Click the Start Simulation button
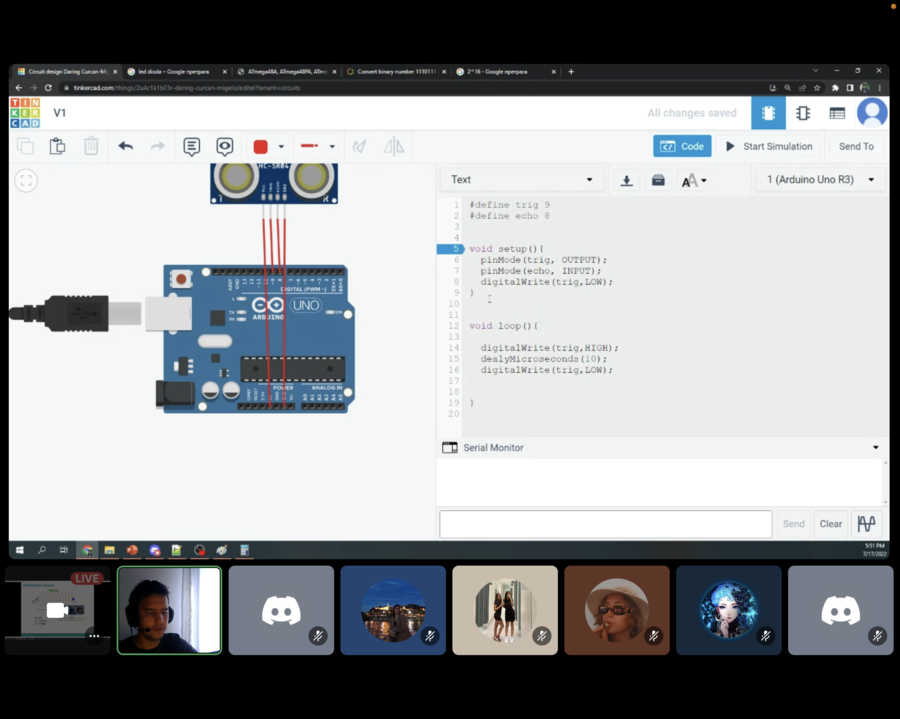 point(769,146)
